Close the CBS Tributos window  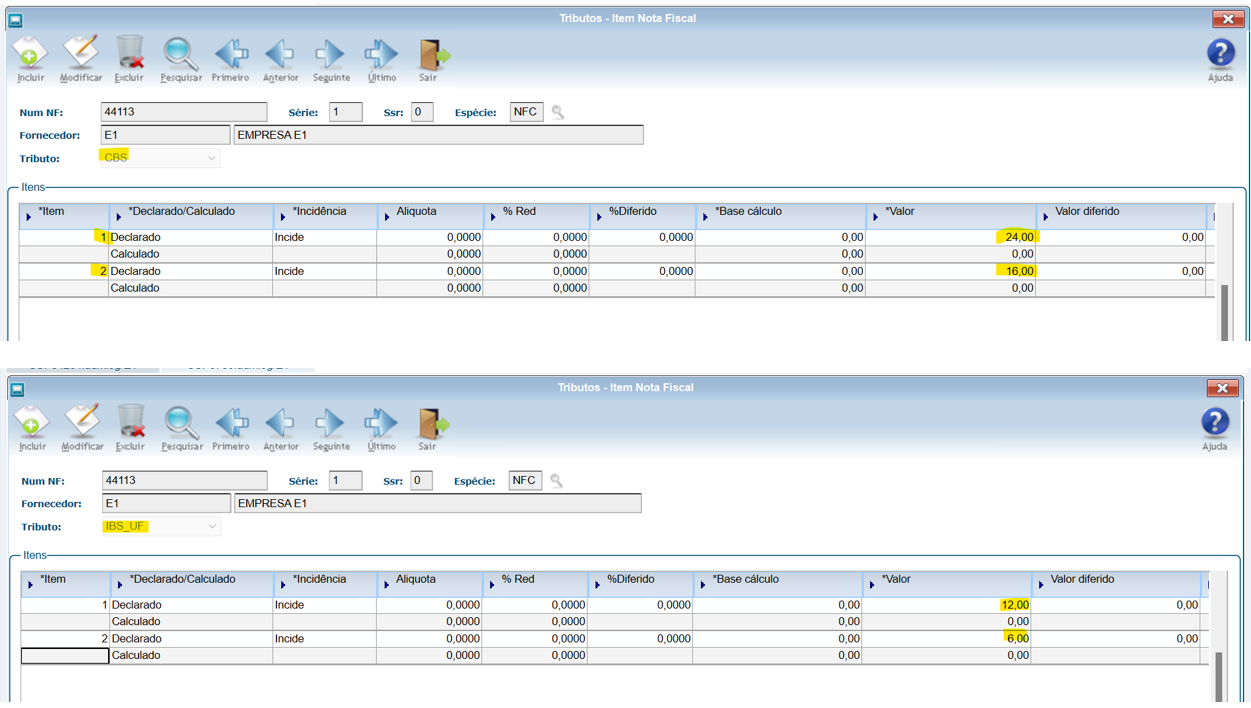(x=1227, y=19)
